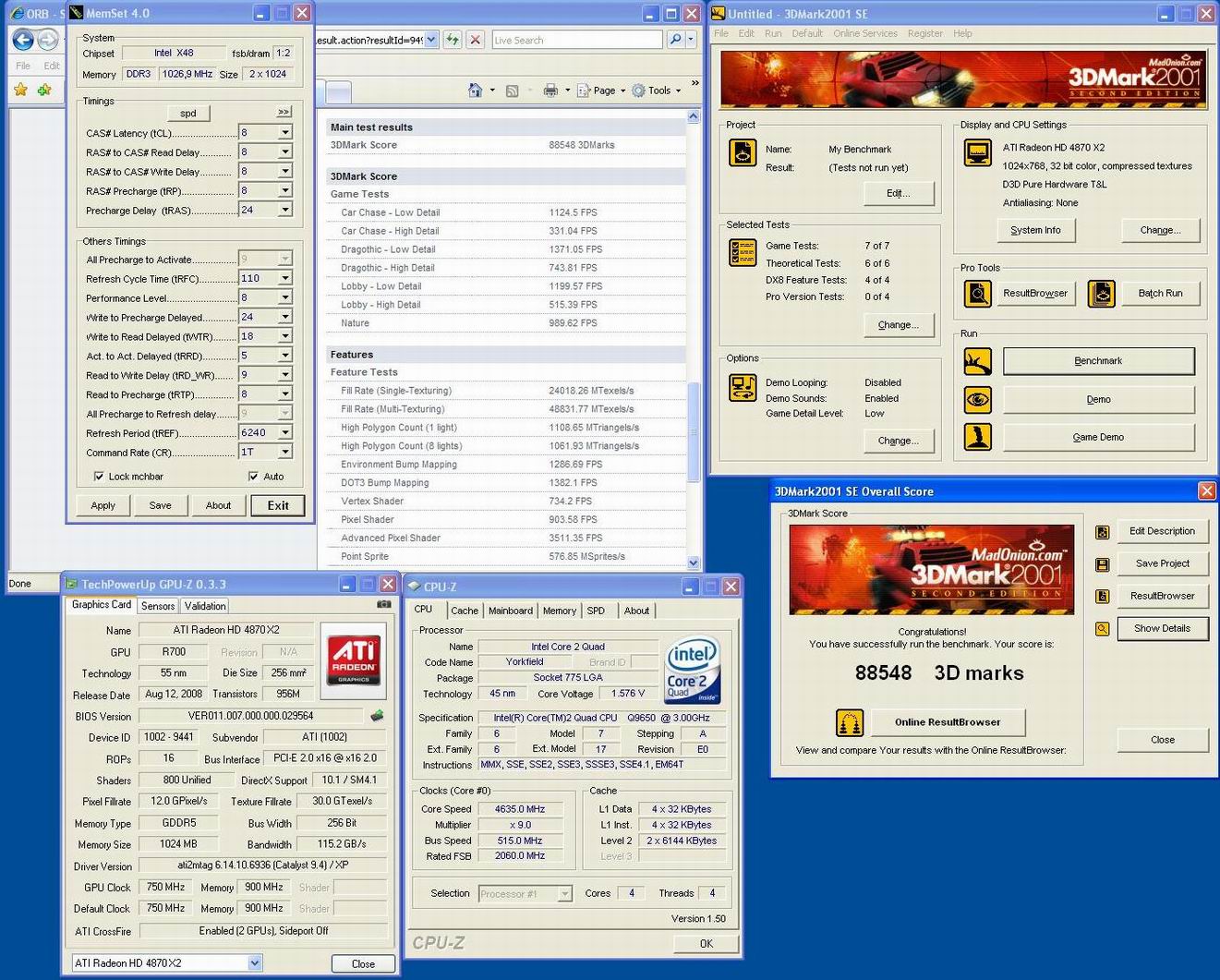
Task: Click the Demo eye icon
Action: [978, 399]
